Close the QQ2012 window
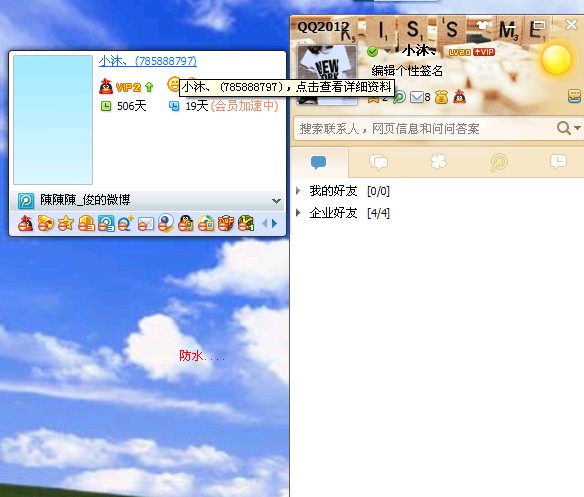Viewport: 584px width, 497px height. pos(571,25)
